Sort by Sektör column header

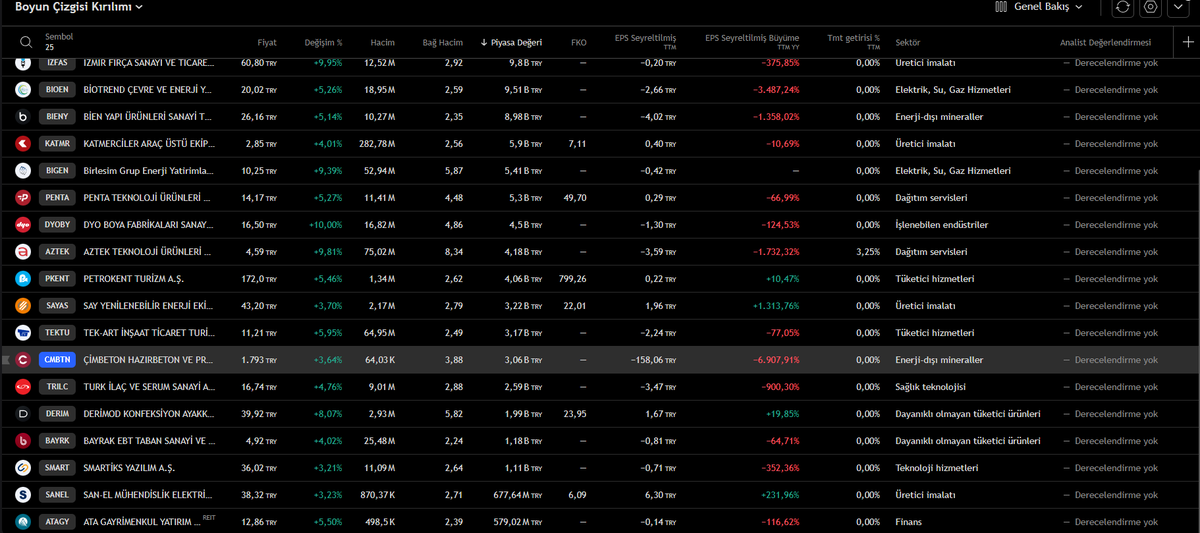click(x=909, y=43)
